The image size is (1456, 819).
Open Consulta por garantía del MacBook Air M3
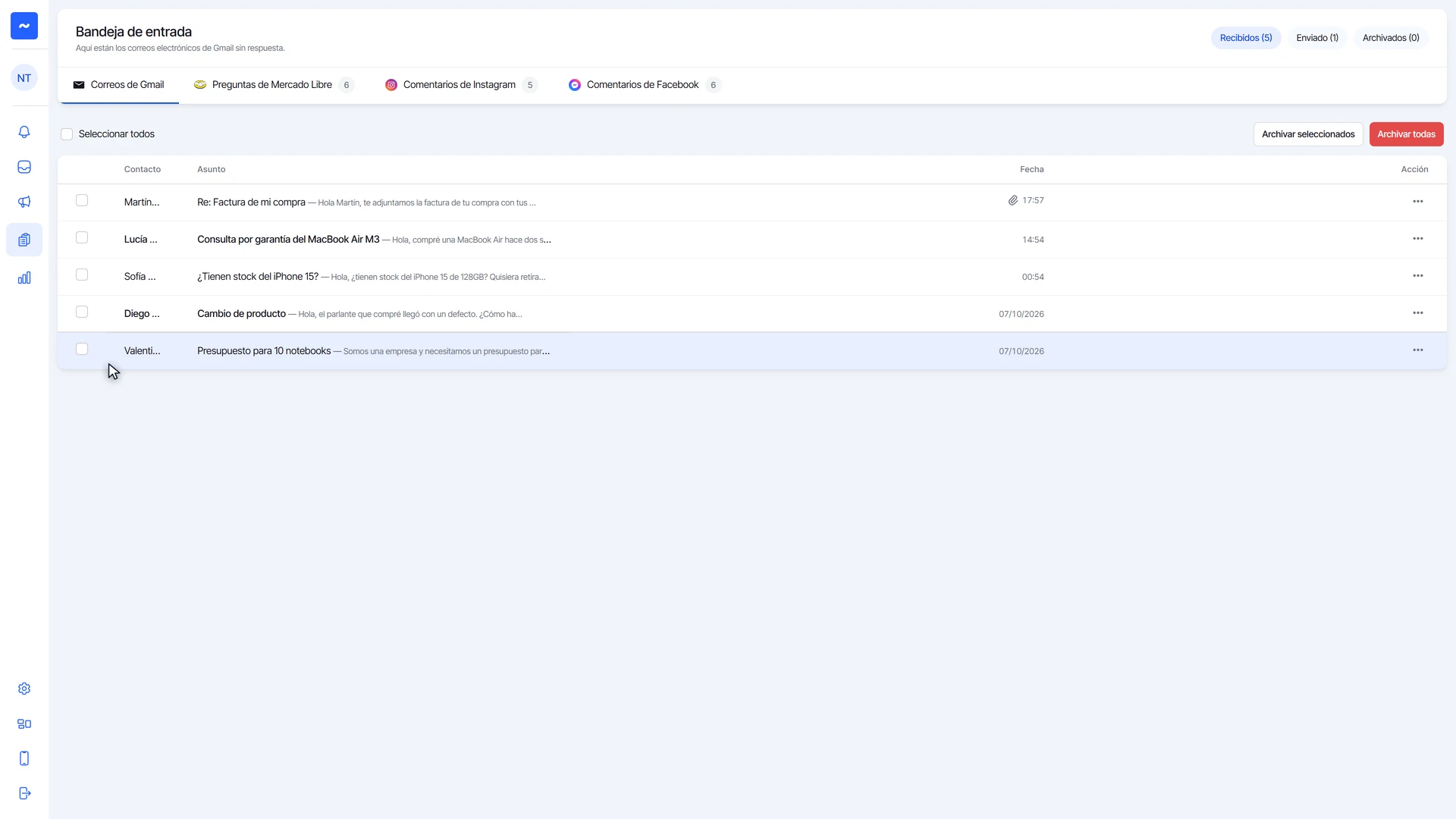(x=752, y=240)
